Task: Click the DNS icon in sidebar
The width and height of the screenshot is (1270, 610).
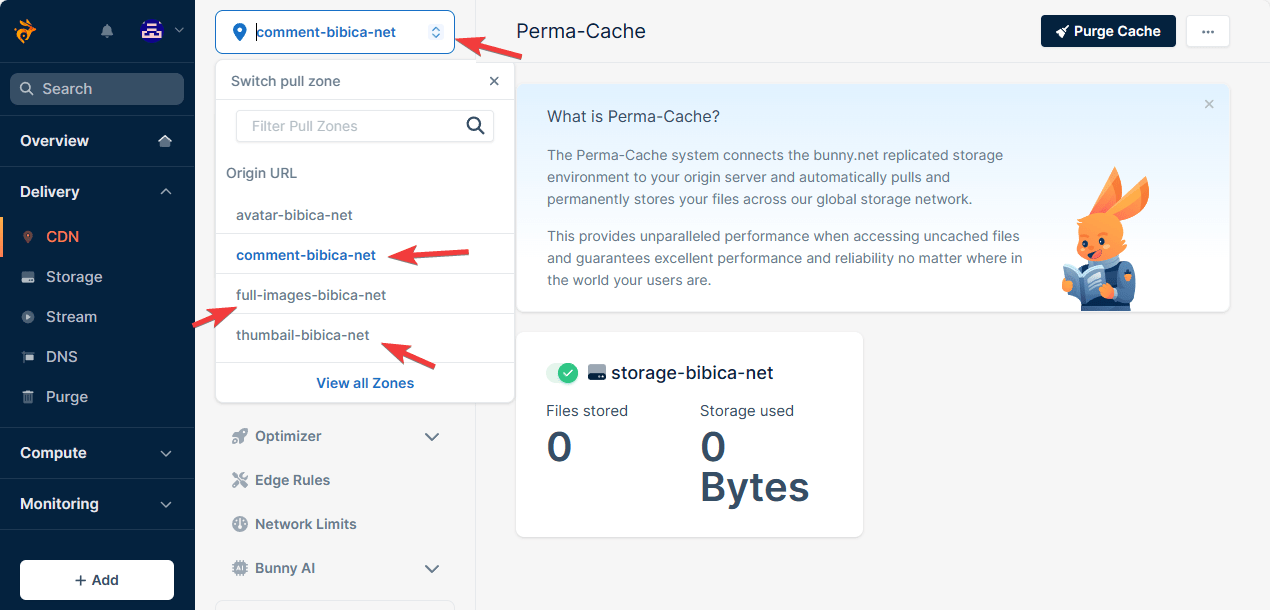Action: point(27,357)
